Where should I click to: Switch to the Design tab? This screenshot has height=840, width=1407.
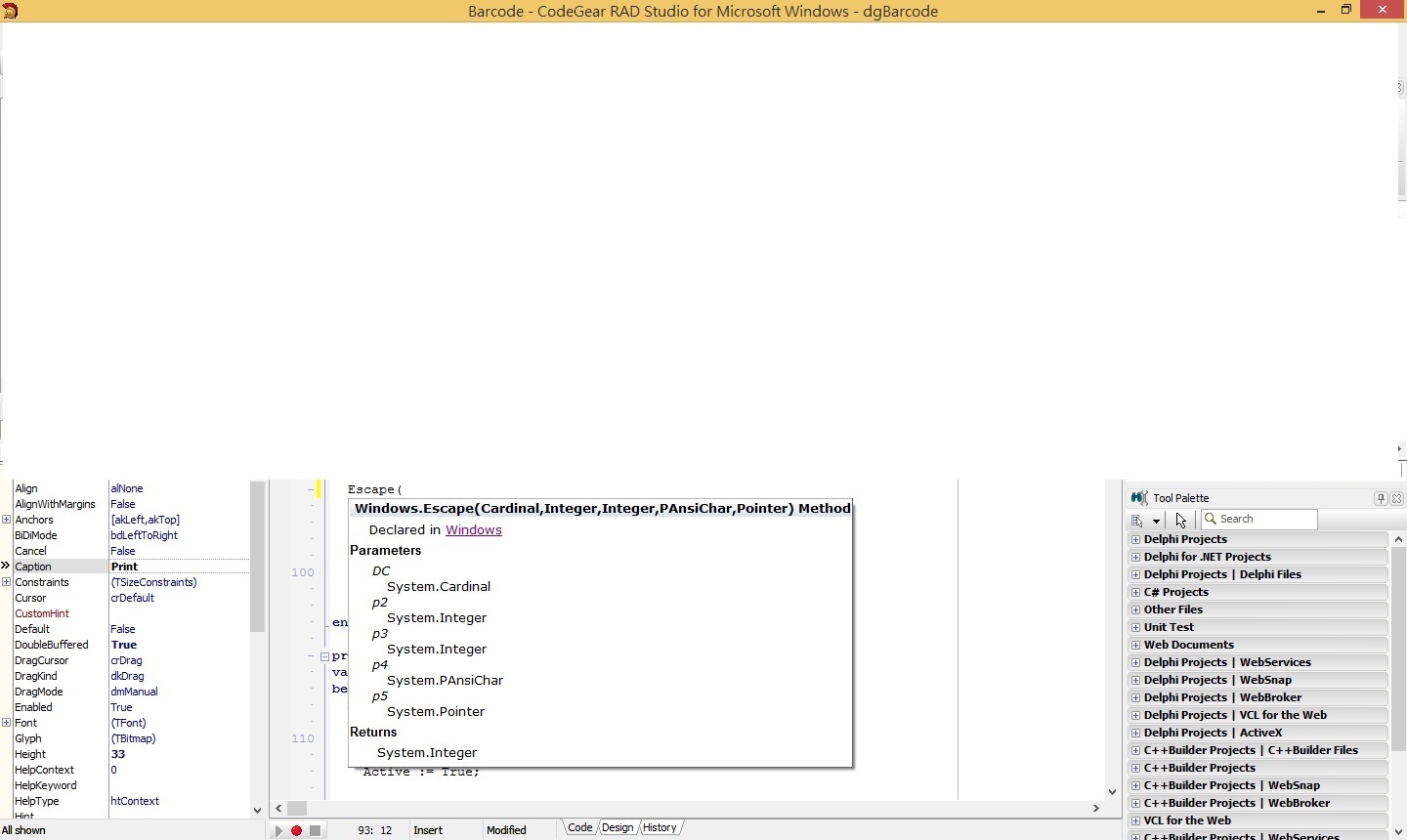(x=618, y=827)
